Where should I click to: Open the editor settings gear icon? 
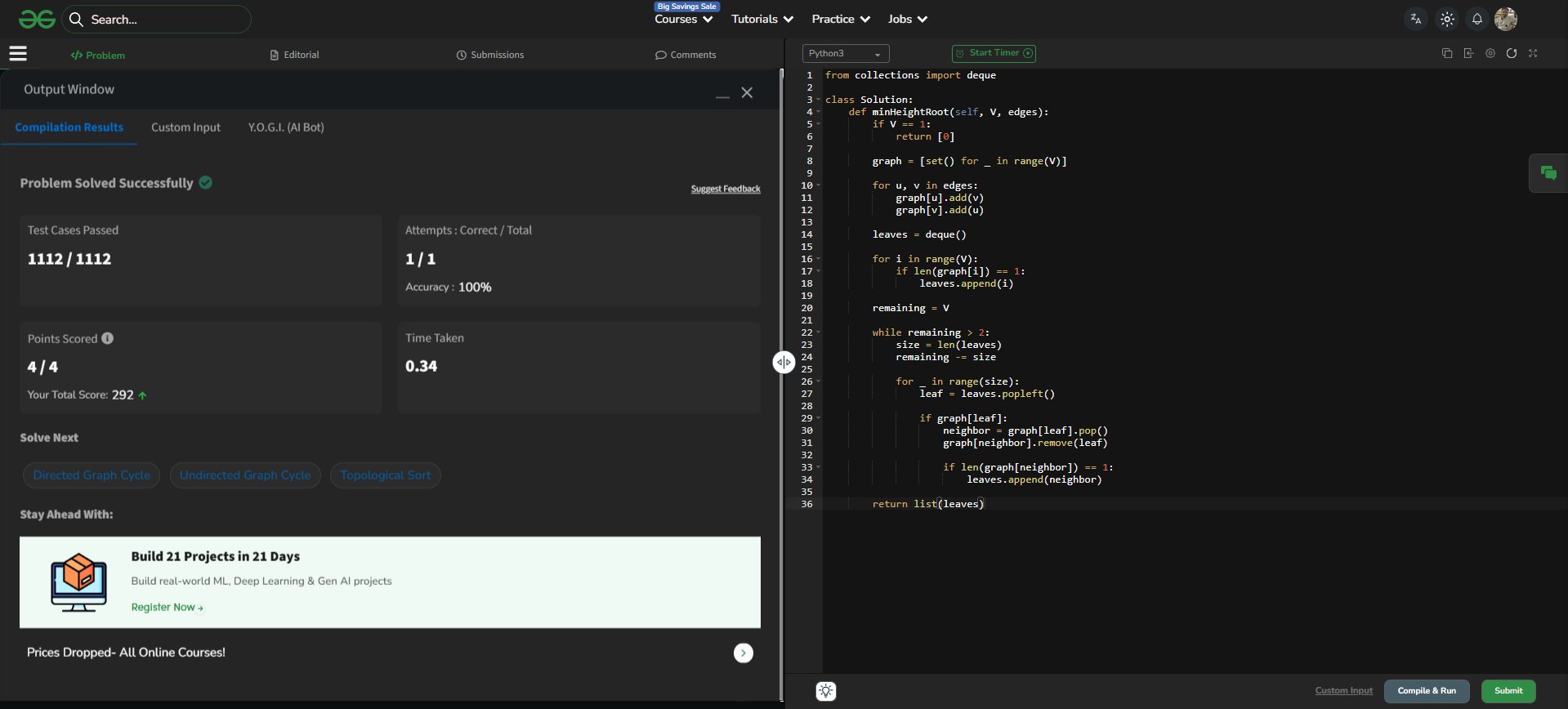coord(1490,53)
